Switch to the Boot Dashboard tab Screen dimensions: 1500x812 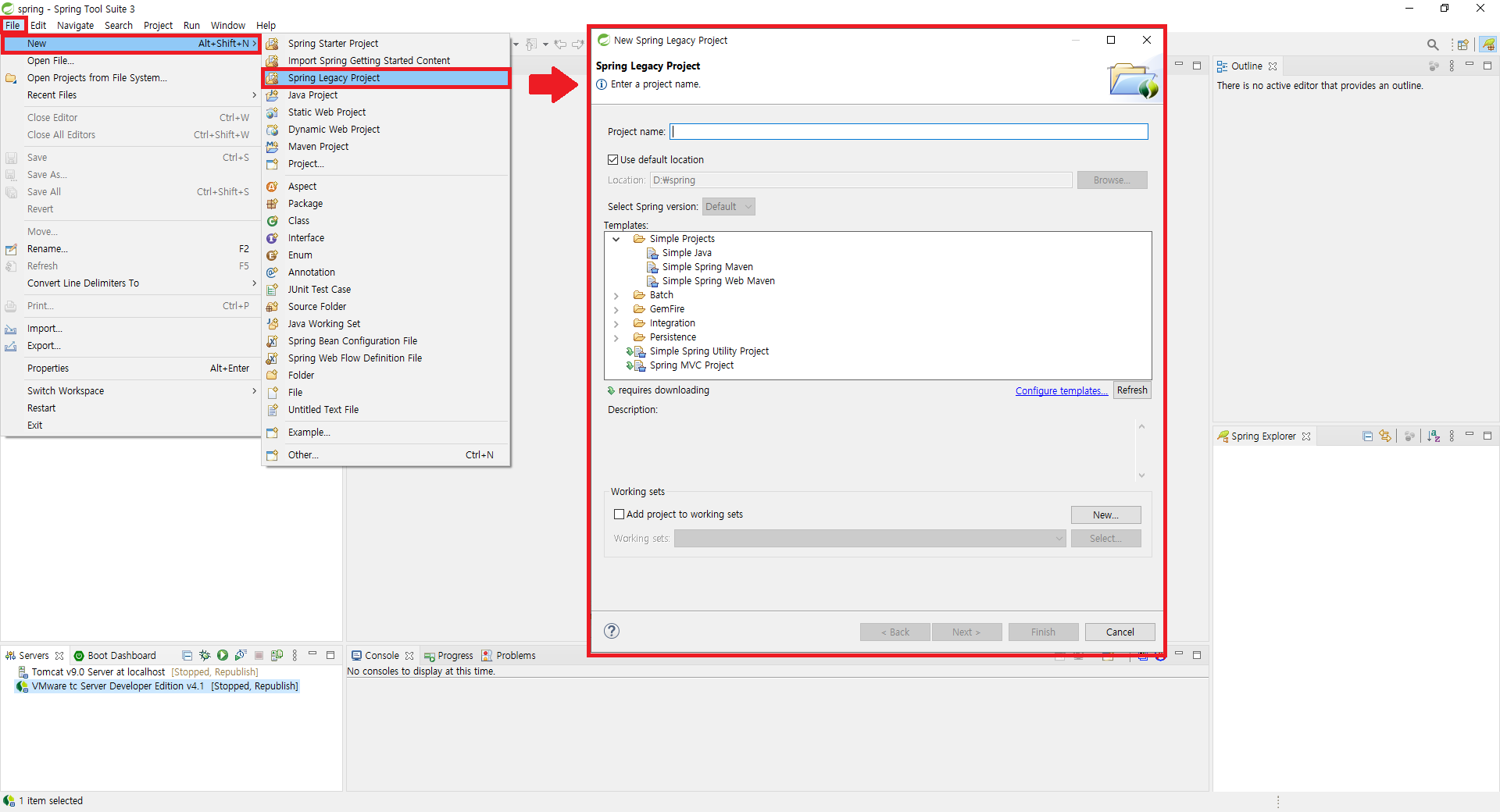[x=115, y=656]
